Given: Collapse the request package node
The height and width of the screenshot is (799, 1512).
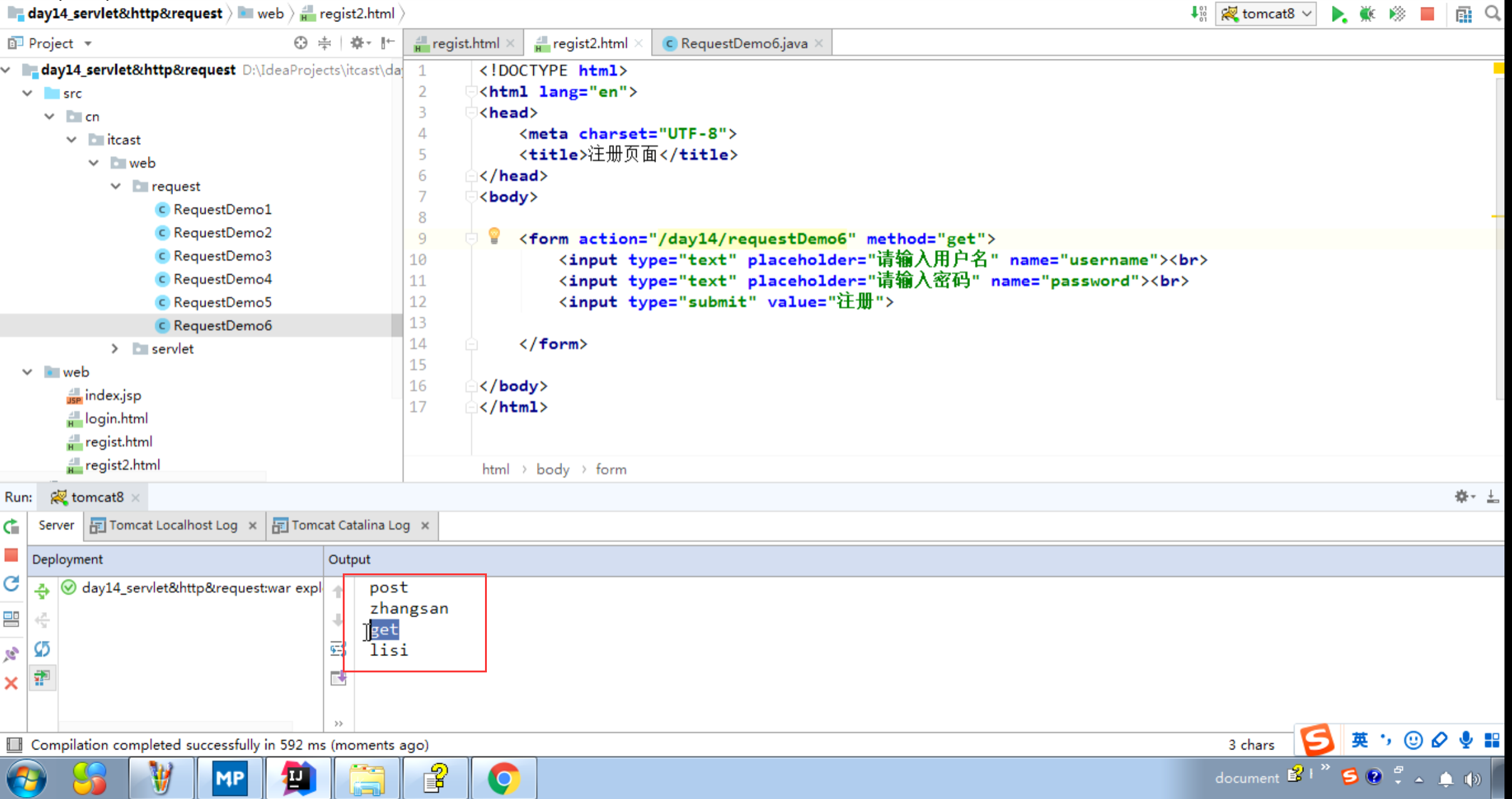Looking at the screenshot, I should 116,186.
